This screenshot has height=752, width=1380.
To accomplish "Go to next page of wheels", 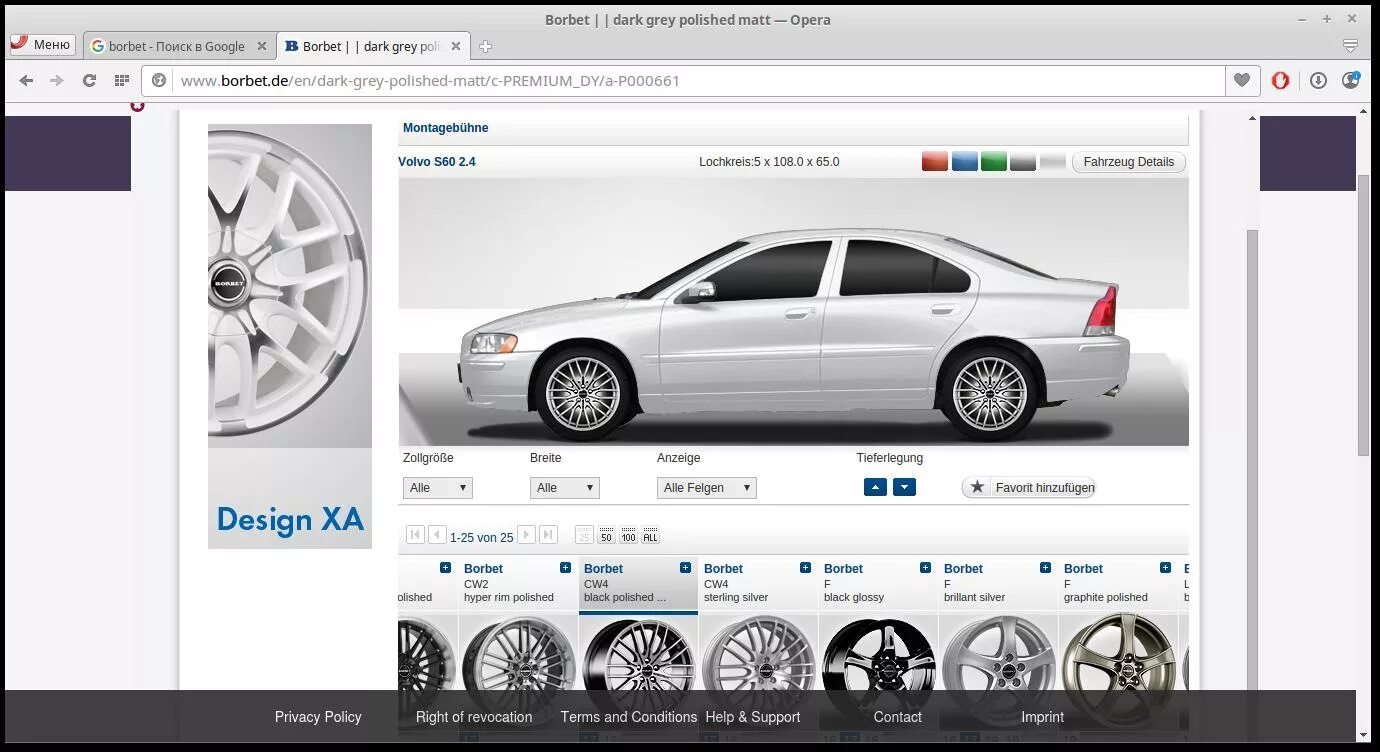I will 526,535.
